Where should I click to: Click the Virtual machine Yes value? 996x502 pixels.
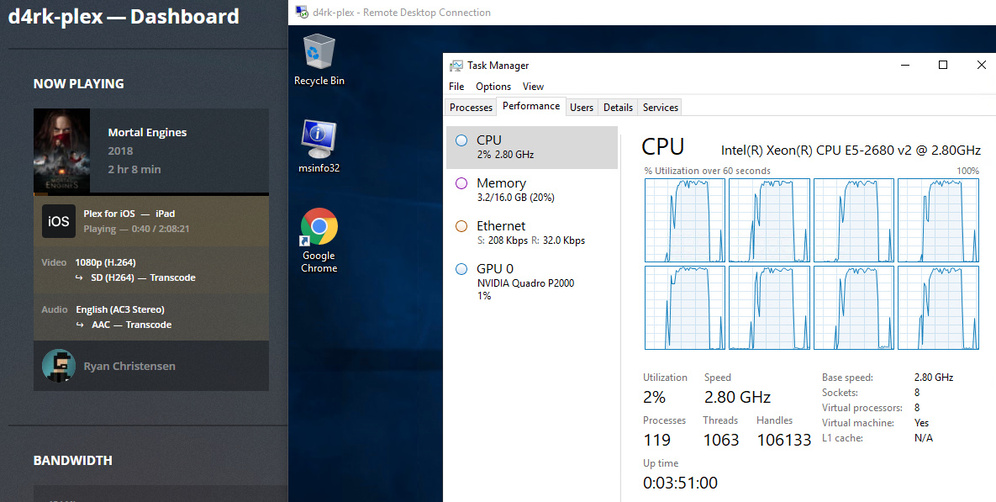coord(921,423)
